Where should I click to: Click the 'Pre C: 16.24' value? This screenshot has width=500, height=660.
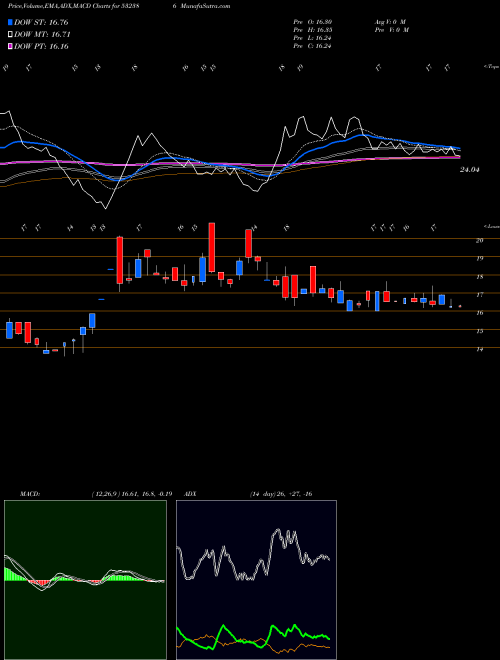312,46
